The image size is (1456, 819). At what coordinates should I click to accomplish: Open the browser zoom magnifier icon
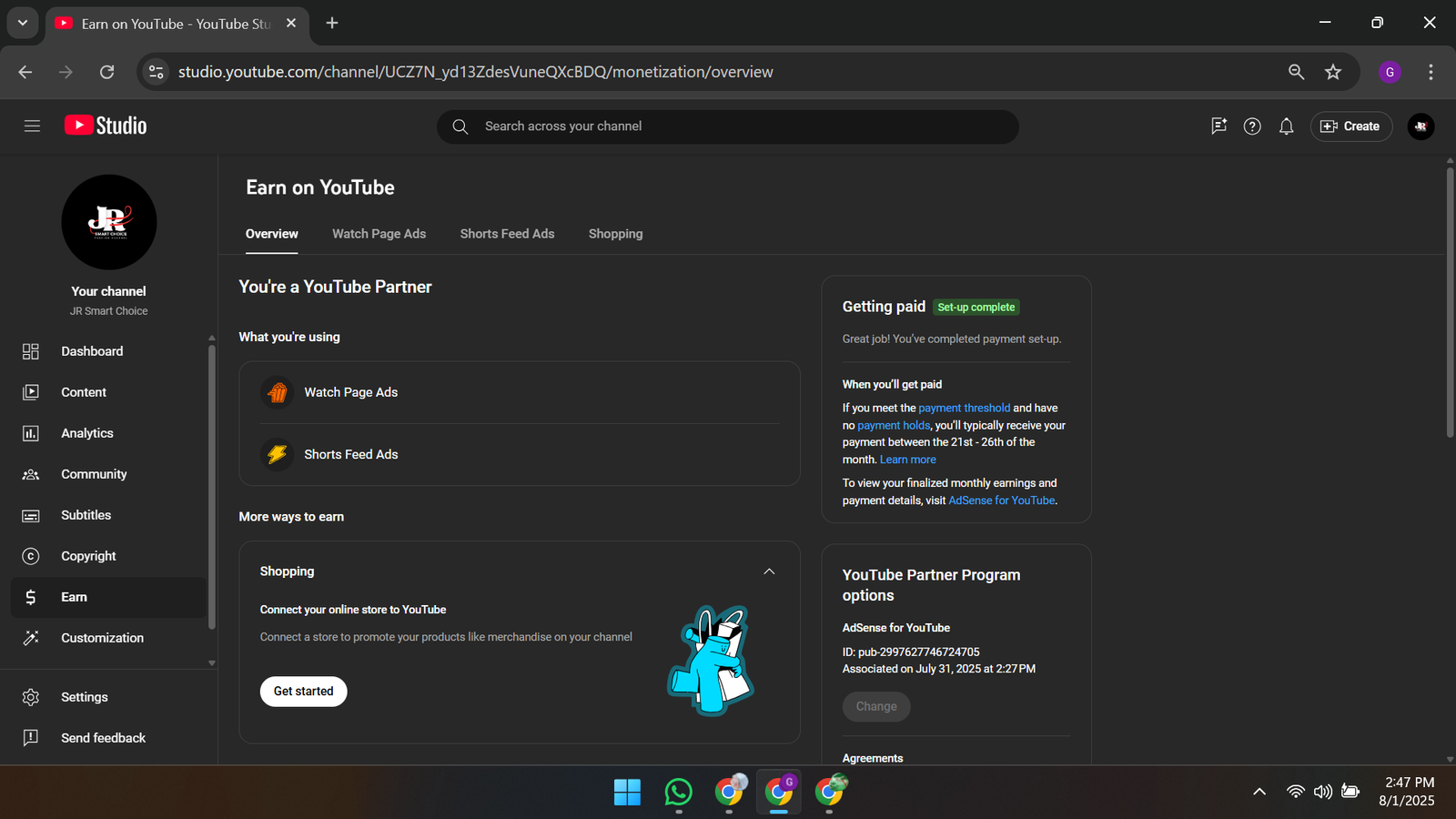tap(1296, 72)
